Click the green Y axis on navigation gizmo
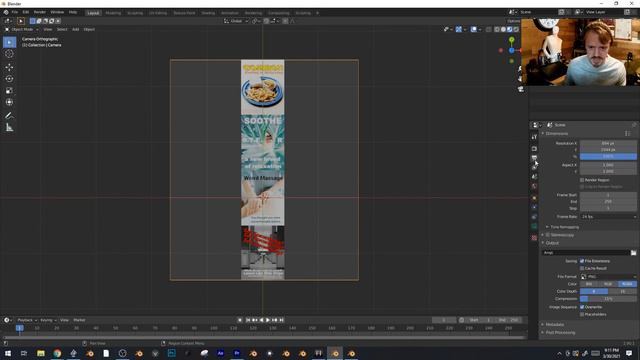Viewport: 640px width, 360px height. [x=511, y=40]
